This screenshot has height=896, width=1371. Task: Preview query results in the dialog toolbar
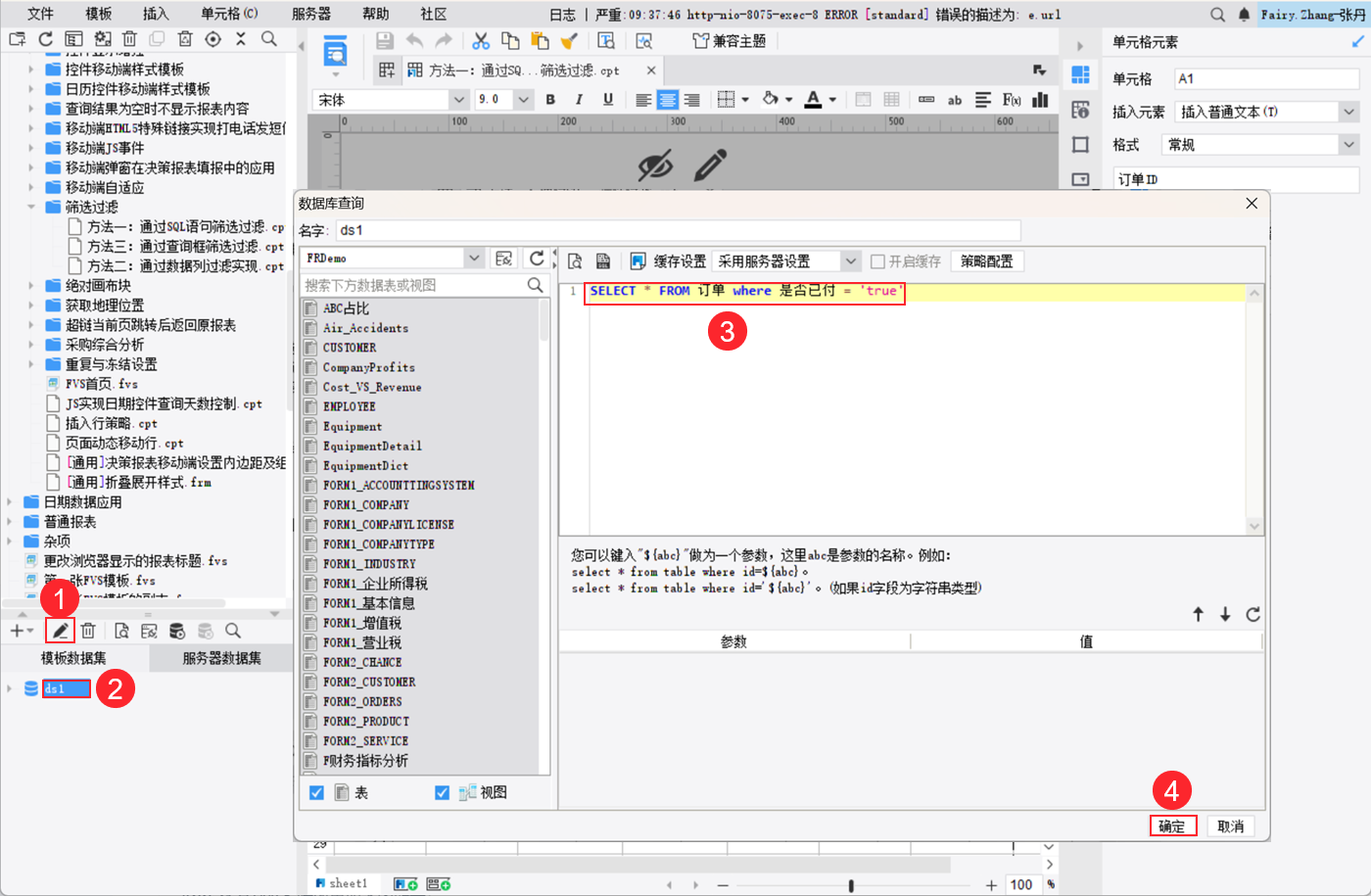575,261
